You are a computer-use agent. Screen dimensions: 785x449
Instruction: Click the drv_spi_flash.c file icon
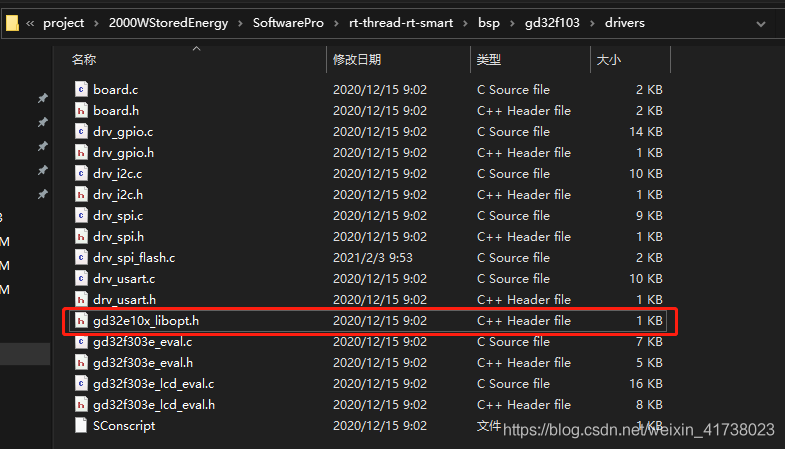click(81, 257)
